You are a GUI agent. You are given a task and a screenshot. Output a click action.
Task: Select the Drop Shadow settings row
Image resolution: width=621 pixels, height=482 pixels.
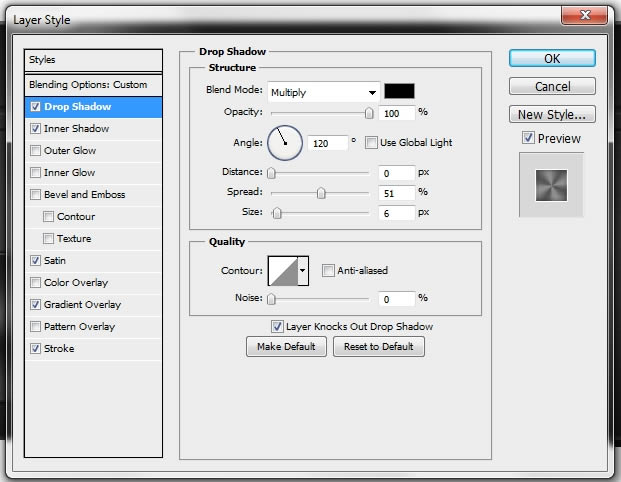coord(93,107)
